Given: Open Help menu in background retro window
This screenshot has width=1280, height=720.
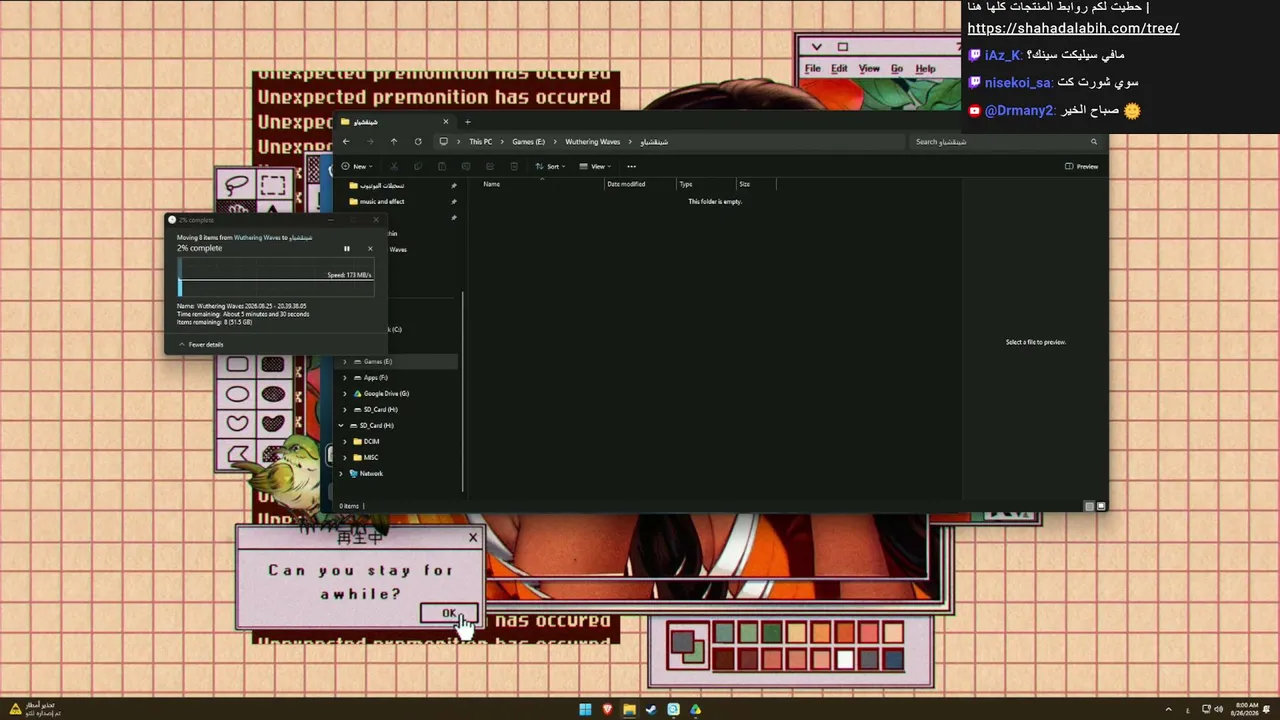Looking at the screenshot, I should [x=926, y=69].
